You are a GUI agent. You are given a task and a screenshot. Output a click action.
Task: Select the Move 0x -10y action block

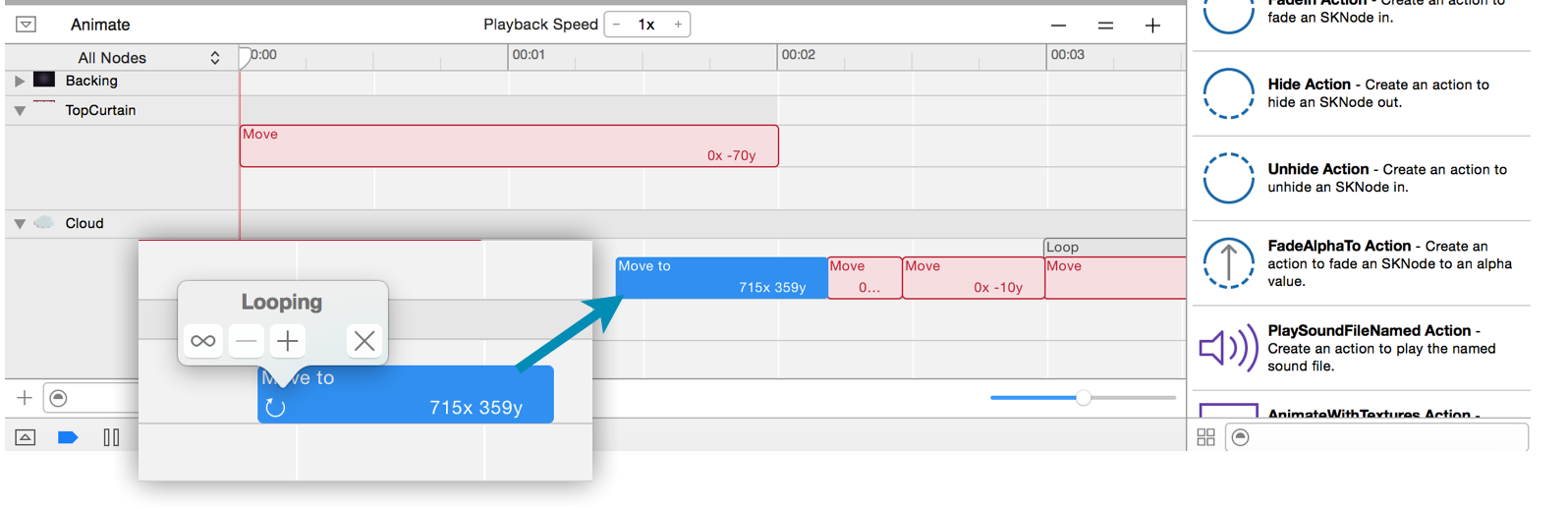974,278
